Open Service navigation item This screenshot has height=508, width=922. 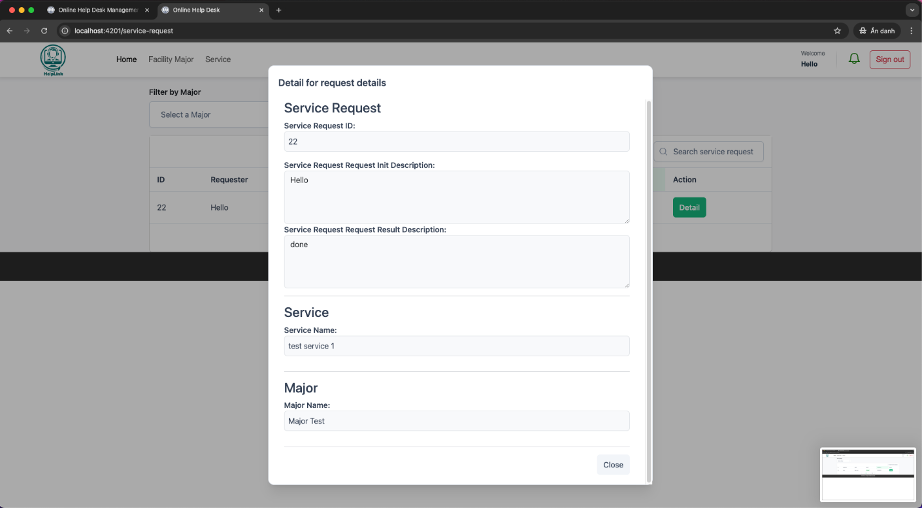pyautogui.click(x=218, y=59)
